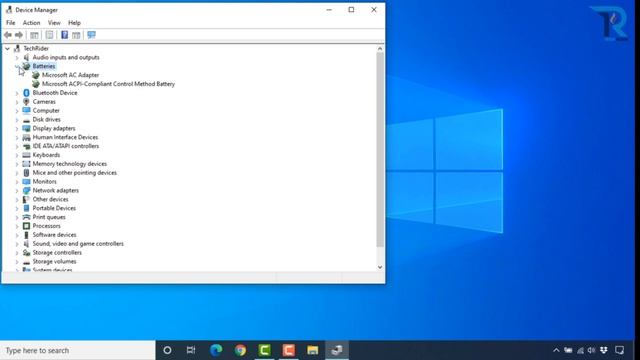Click the Bluetooth Device icon
Screen dimensions: 640x360
tap(27, 93)
